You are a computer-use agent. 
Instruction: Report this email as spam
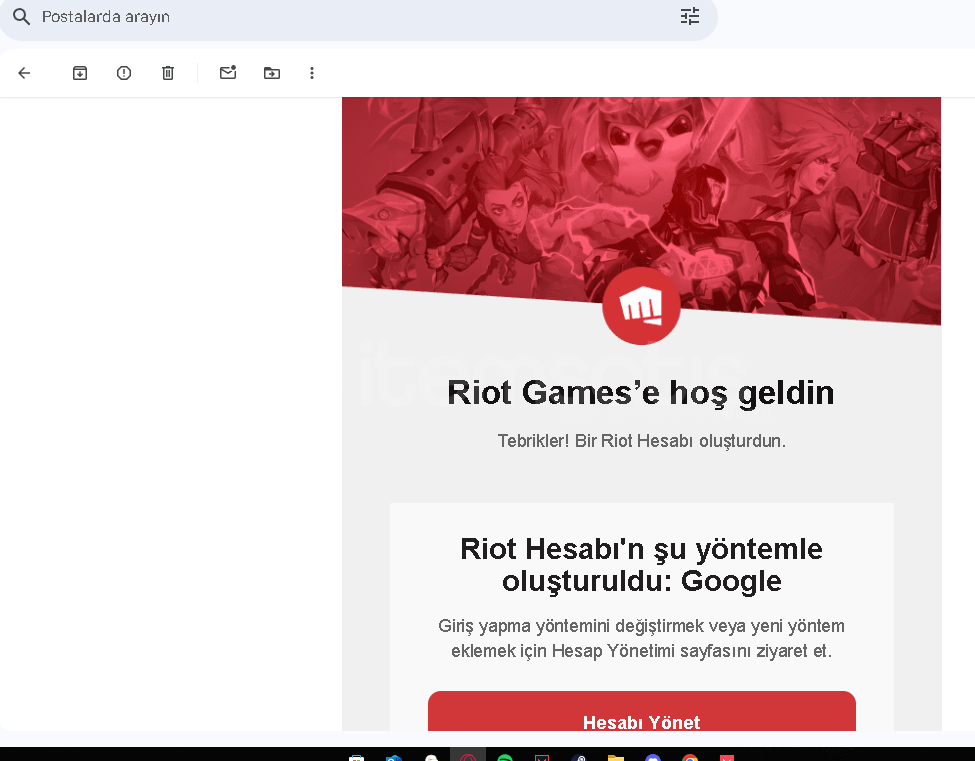pyautogui.click(x=124, y=73)
